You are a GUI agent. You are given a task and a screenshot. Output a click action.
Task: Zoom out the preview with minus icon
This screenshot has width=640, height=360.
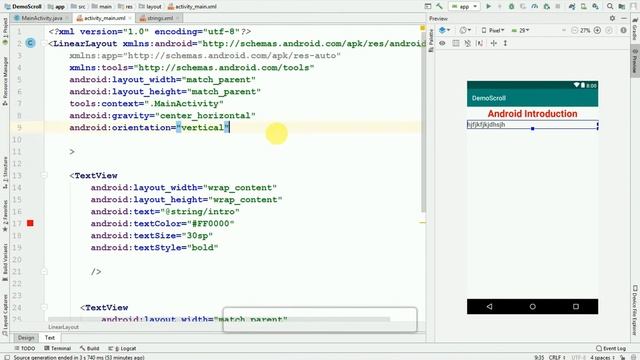[x=574, y=30]
